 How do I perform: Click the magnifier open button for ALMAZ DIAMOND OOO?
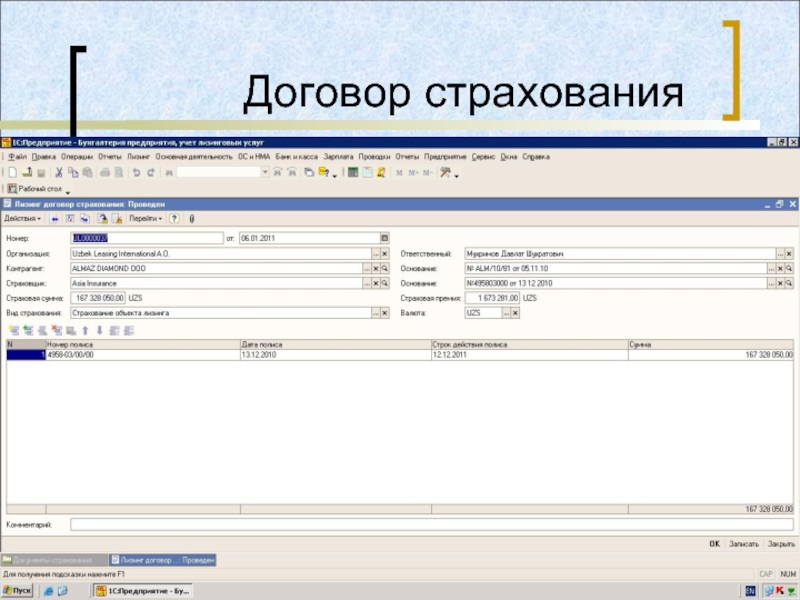[385, 268]
